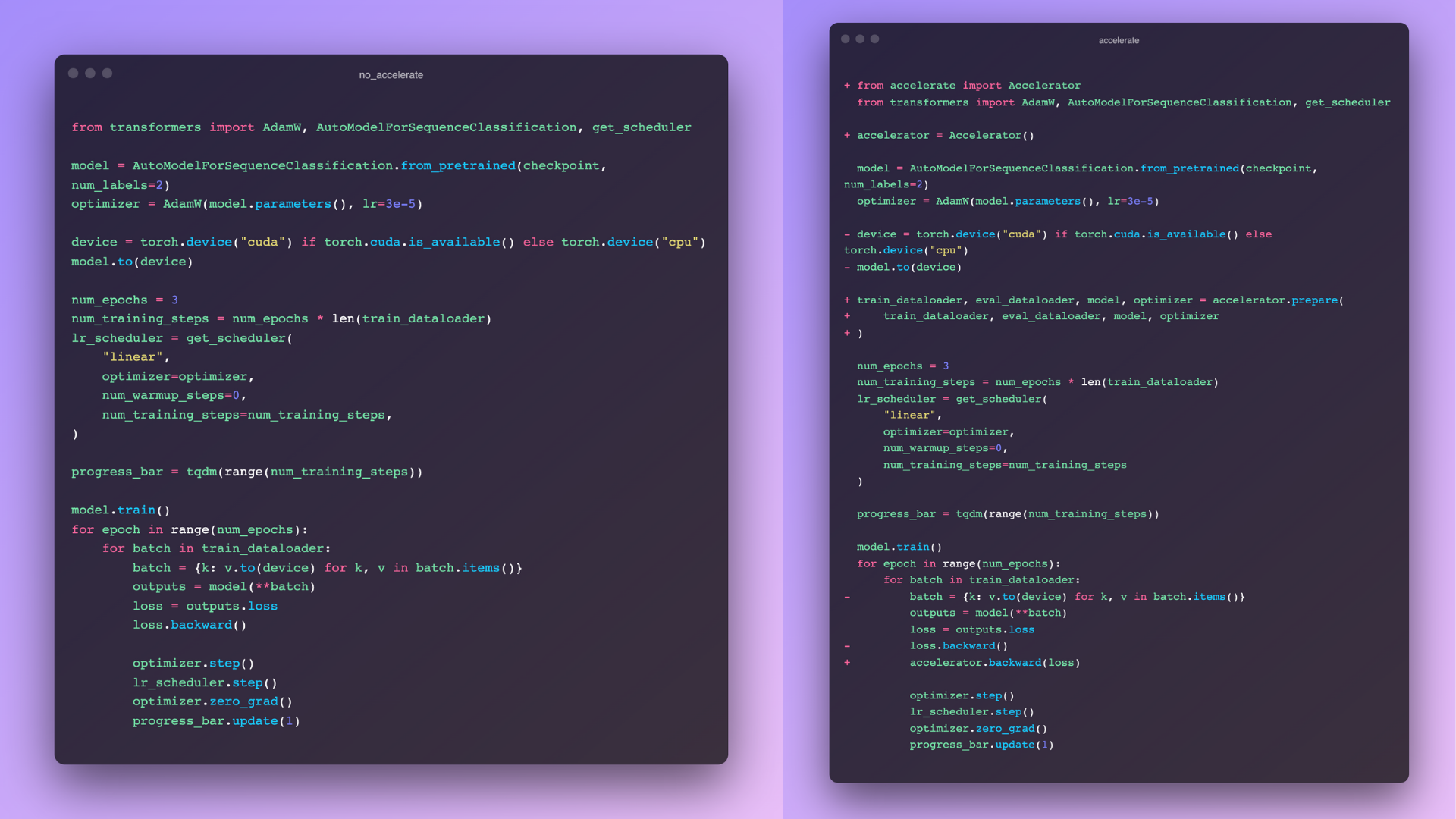Click the first dot in the accelerate window
Screen dimensions: 1456x819
click(846, 39)
